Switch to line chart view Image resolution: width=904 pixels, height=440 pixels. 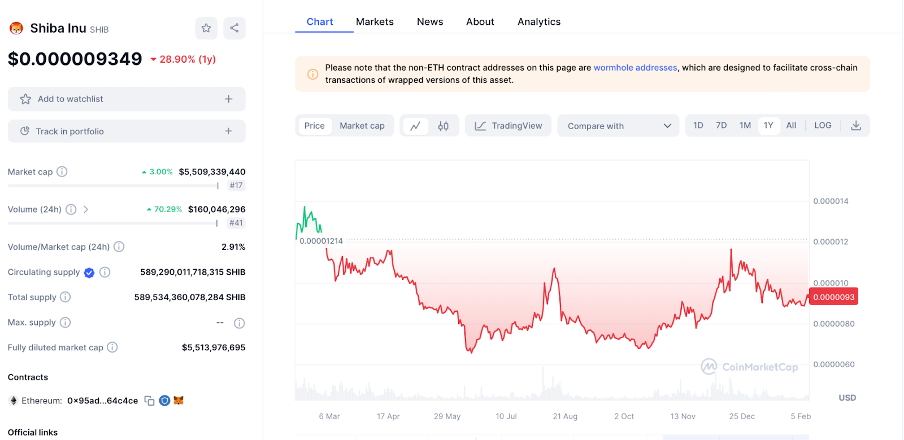pos(415,126)
